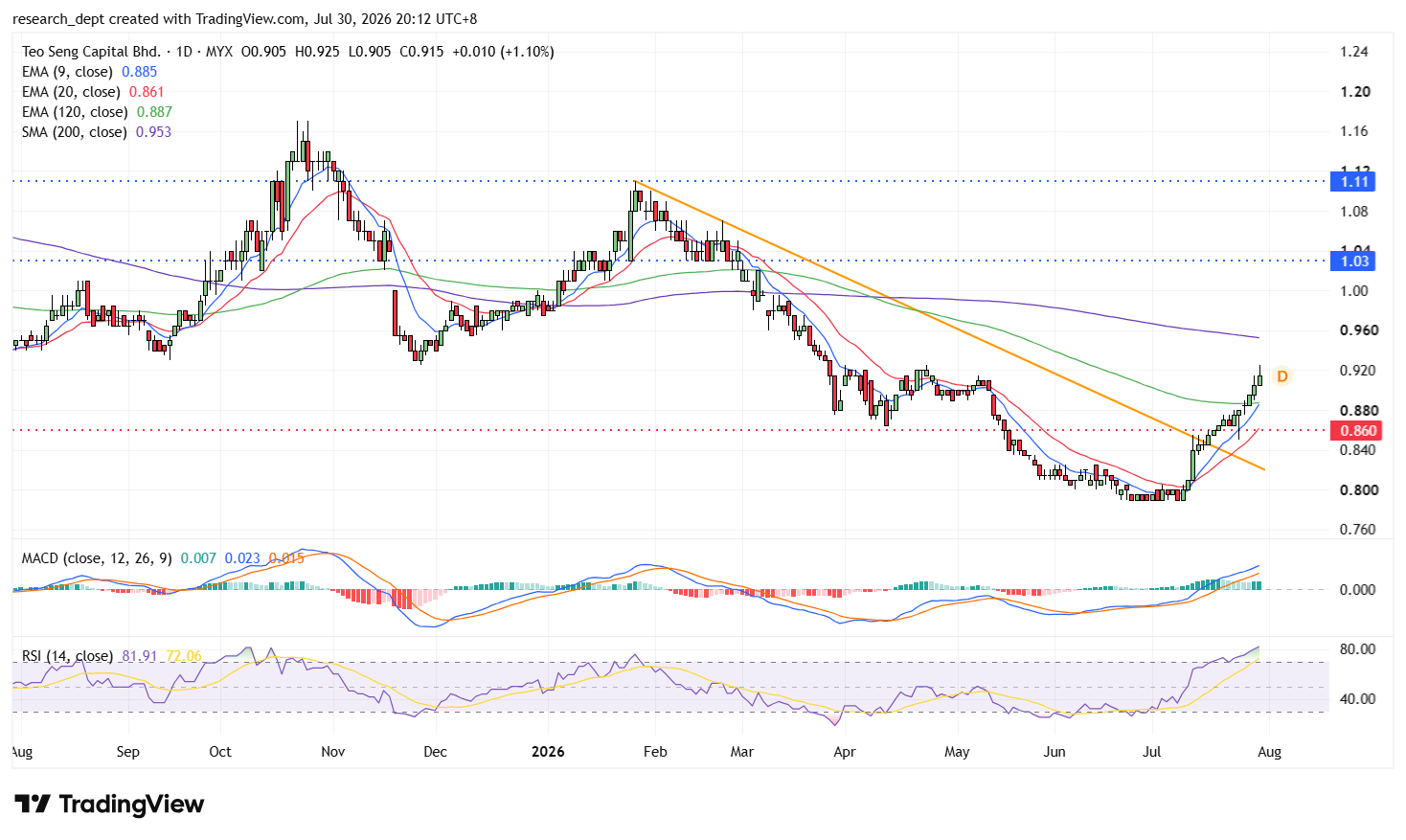The width and height of the screenshot is (1406, 840).
Task: Click the 1.24 price axis label
Action: point(1354,52)
